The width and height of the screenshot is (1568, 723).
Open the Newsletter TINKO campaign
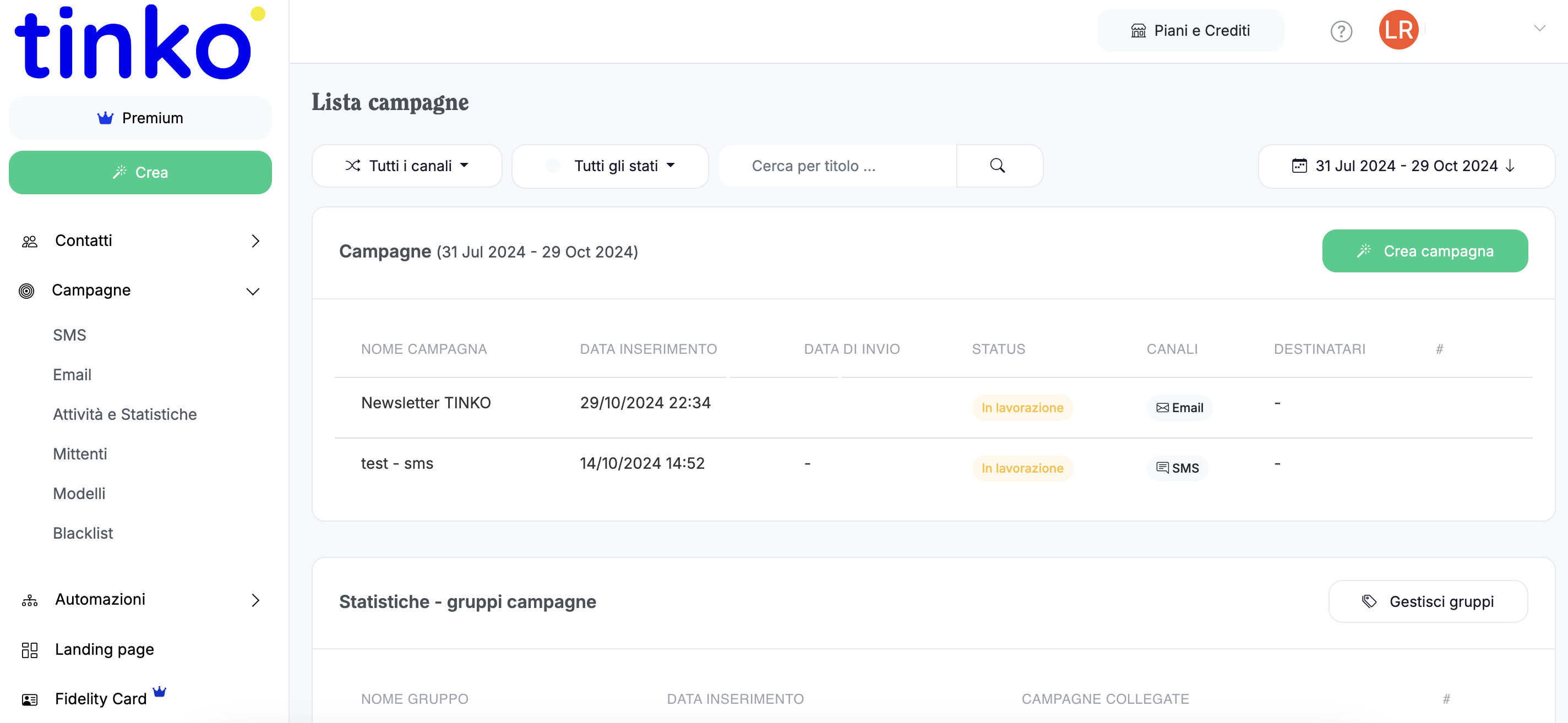click(x=426, y=403)
